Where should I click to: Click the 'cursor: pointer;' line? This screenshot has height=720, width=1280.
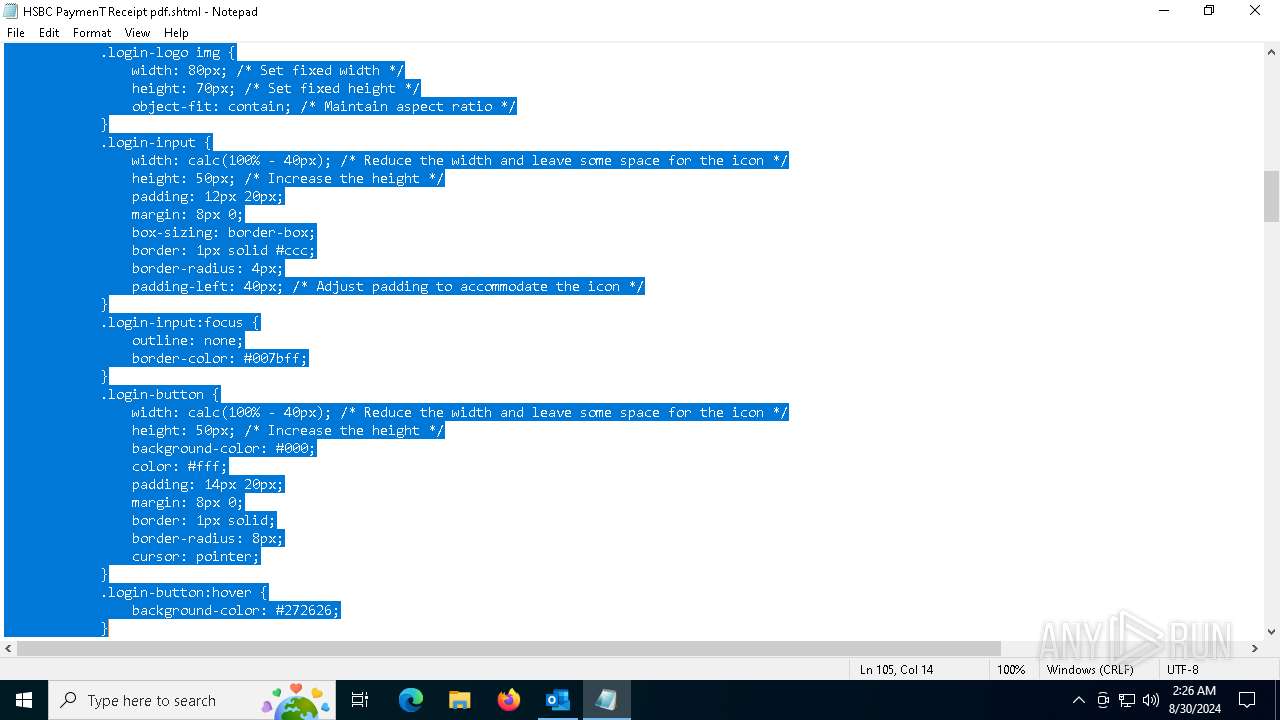(196, 556)
